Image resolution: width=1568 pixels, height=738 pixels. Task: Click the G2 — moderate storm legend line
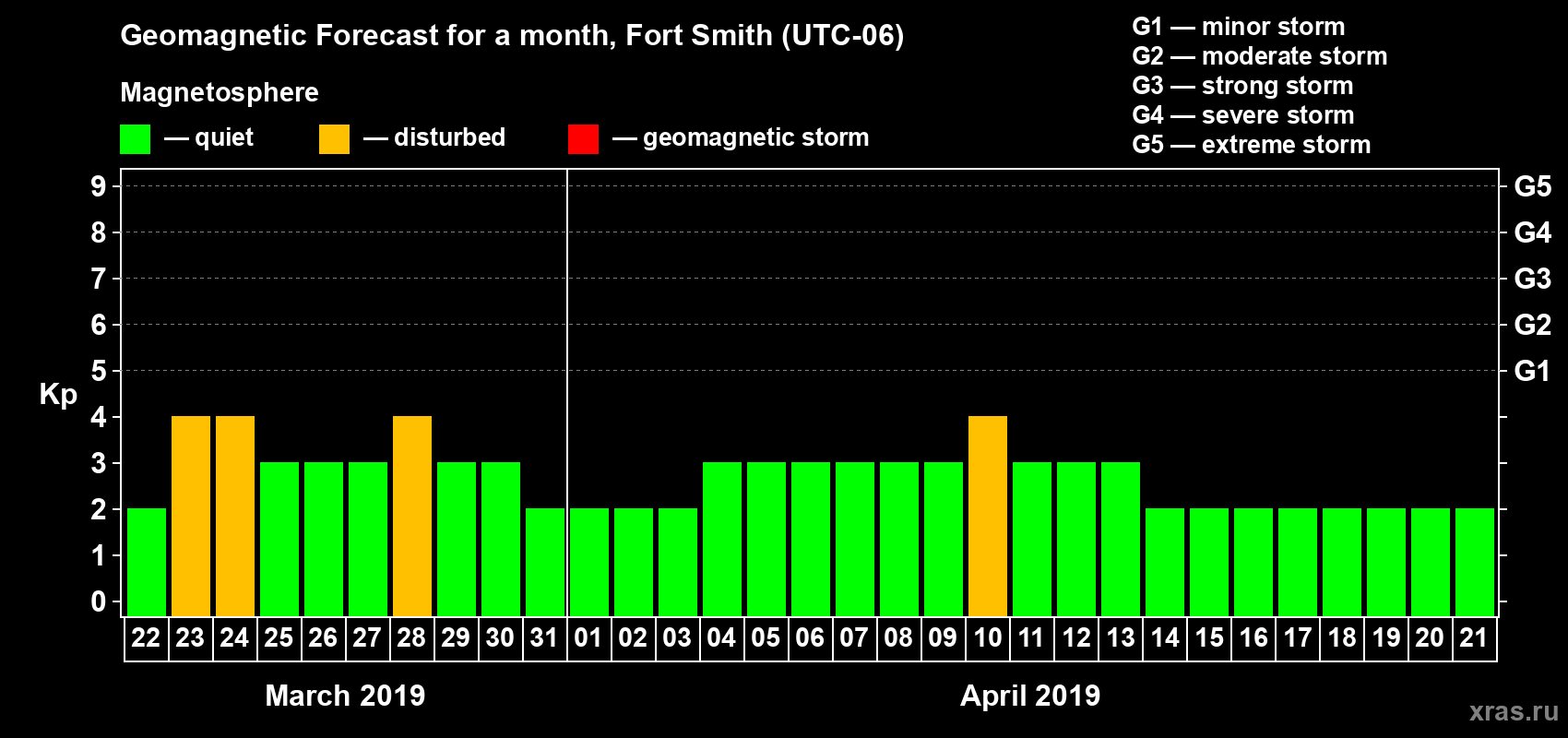[1260, 56]
